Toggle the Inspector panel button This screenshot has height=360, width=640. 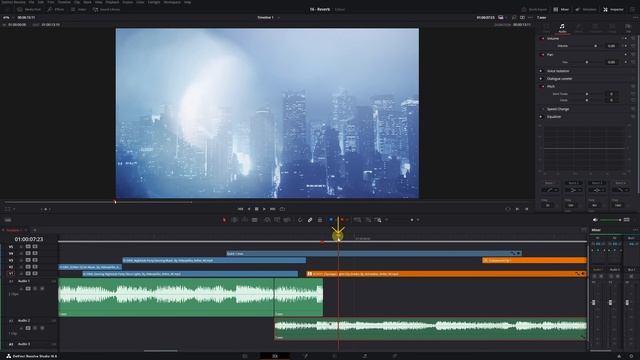tap(613, 9)
